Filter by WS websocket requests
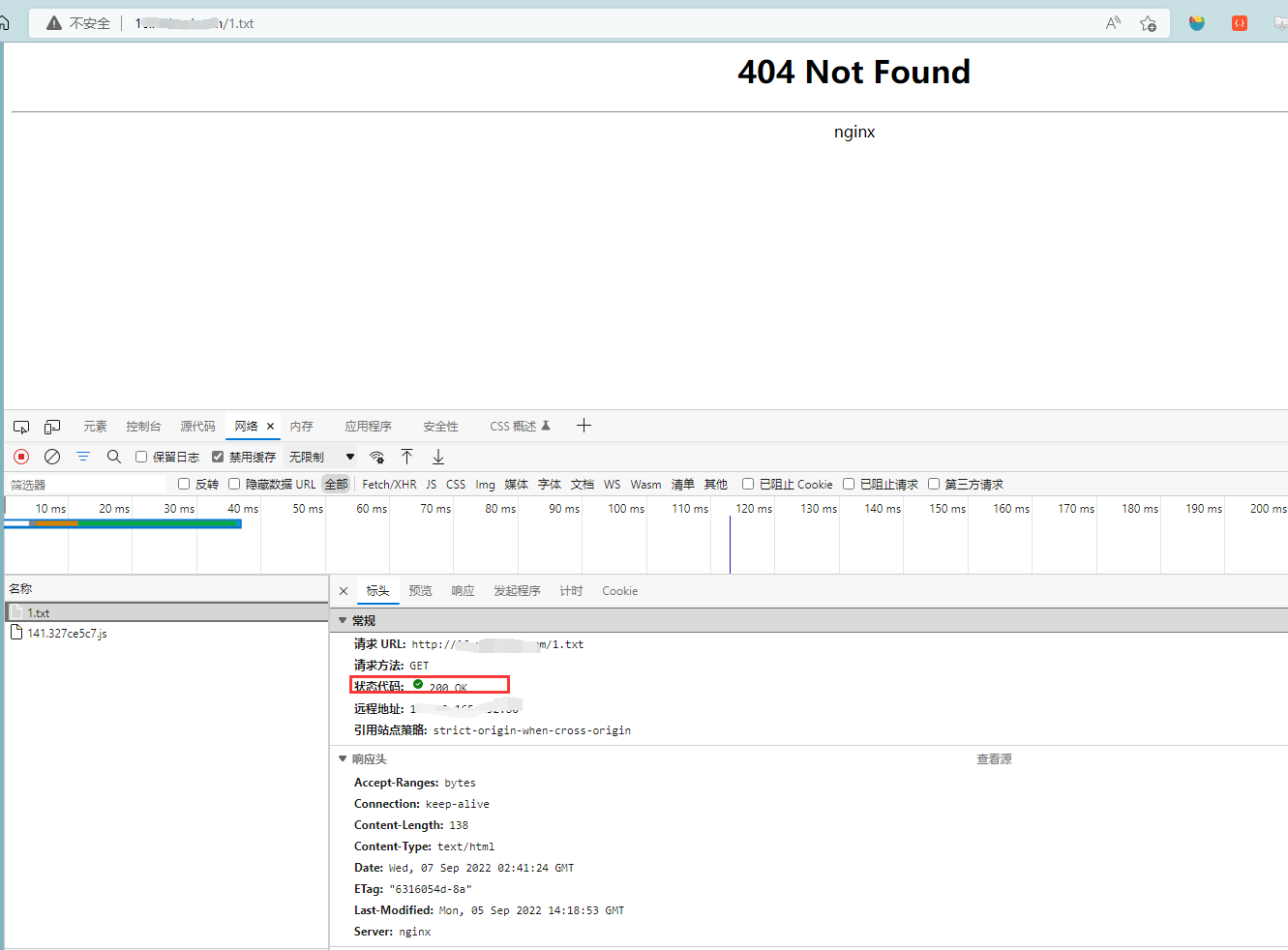 click(612, 485)
